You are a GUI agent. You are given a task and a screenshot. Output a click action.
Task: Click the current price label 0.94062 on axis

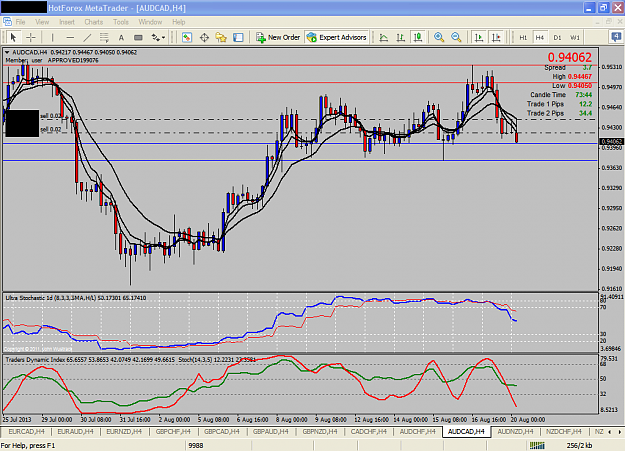pyautogui.click(x=611, y=142)
